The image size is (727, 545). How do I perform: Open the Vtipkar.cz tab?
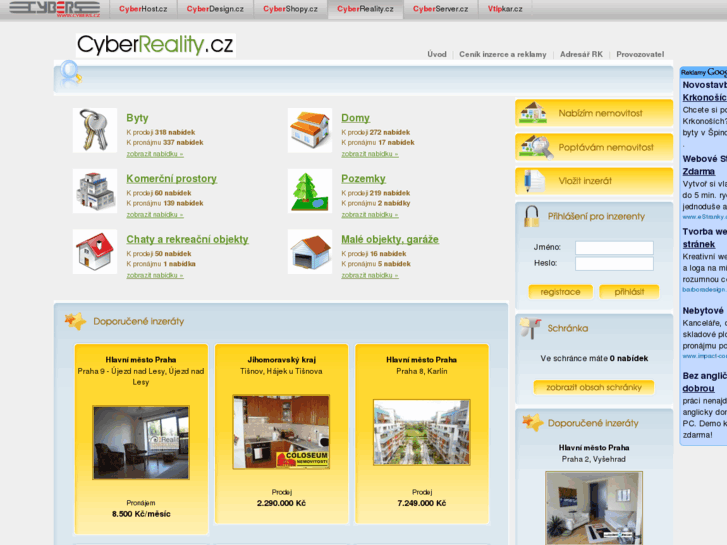coord(505,9)
